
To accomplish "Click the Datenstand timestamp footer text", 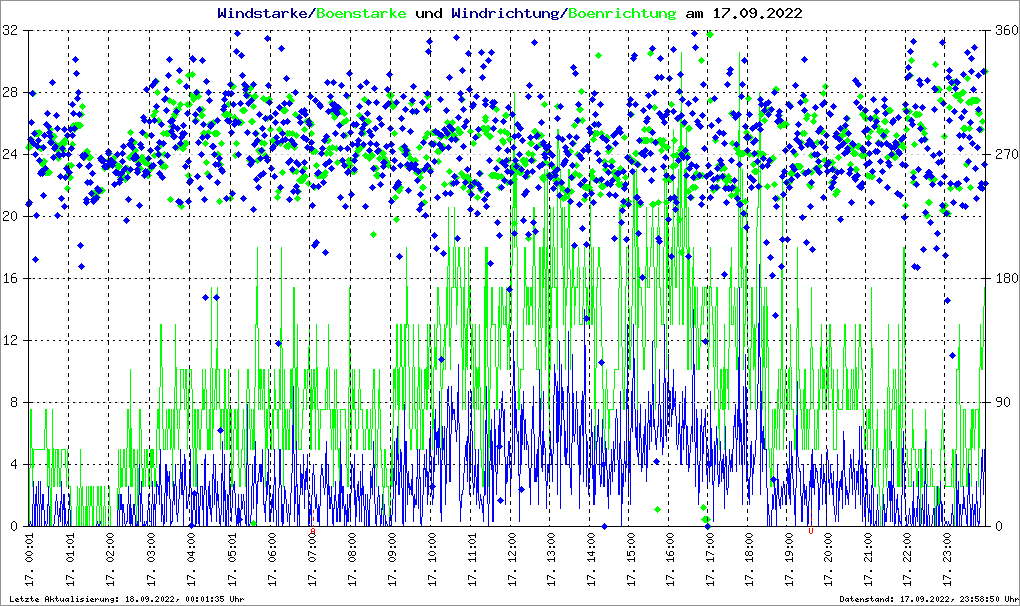I will (x=919, y=599).
